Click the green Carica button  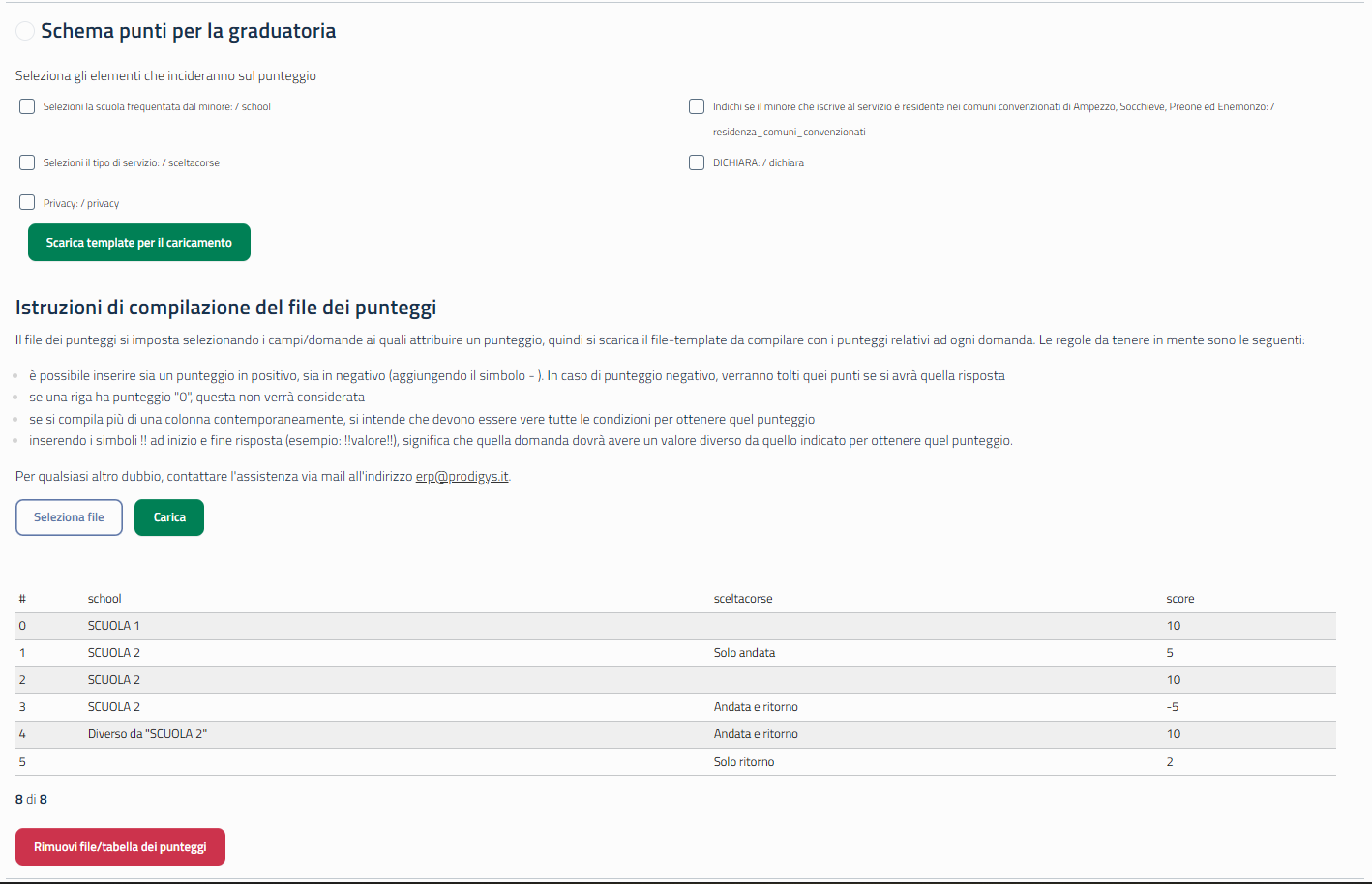[169, 517]
